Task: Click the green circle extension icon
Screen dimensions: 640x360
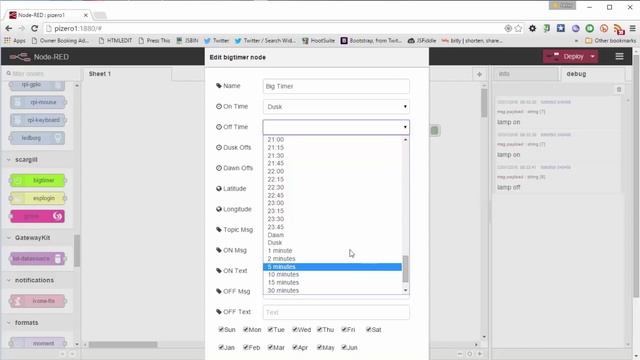Action: (589, 28)
